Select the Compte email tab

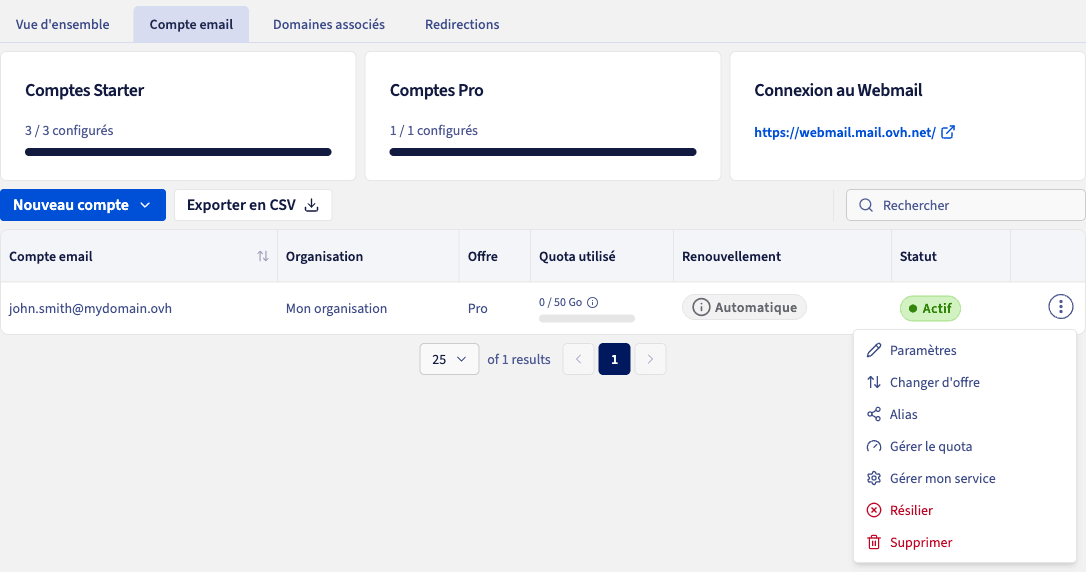(191, 24)
